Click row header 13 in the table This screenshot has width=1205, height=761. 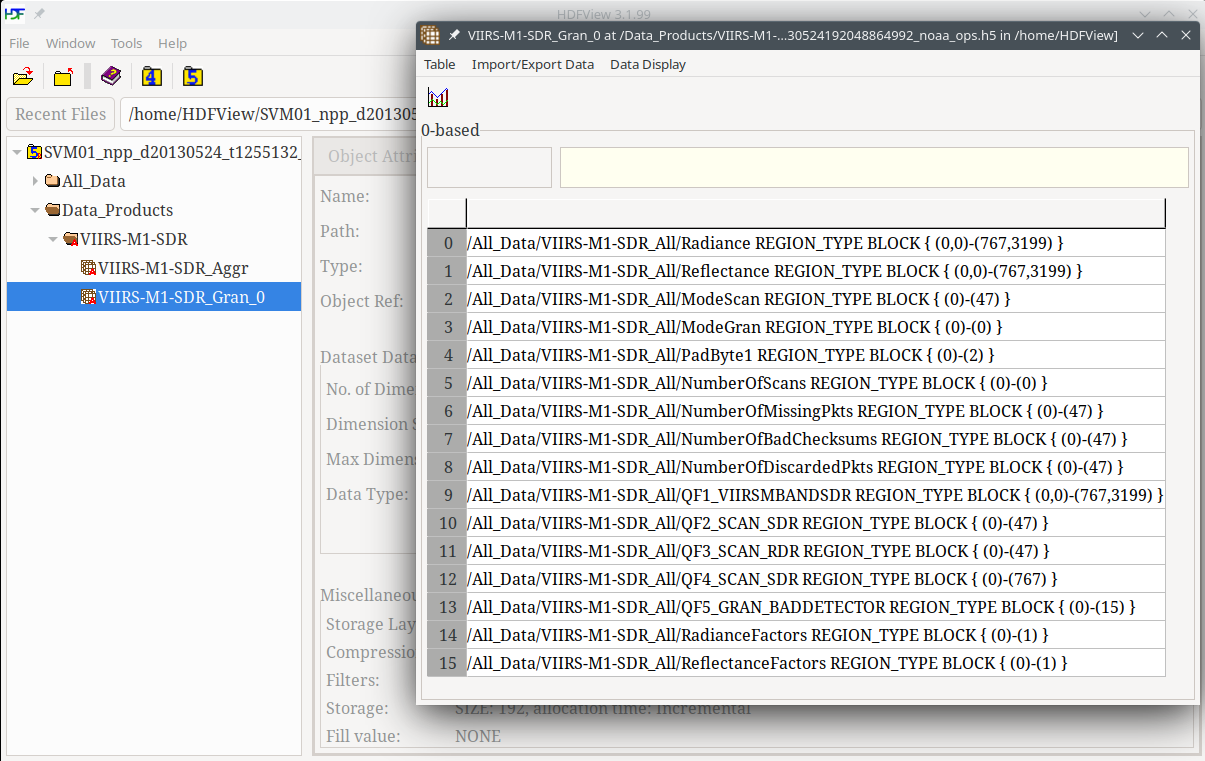pyautogui.click(x=447, y=607)
